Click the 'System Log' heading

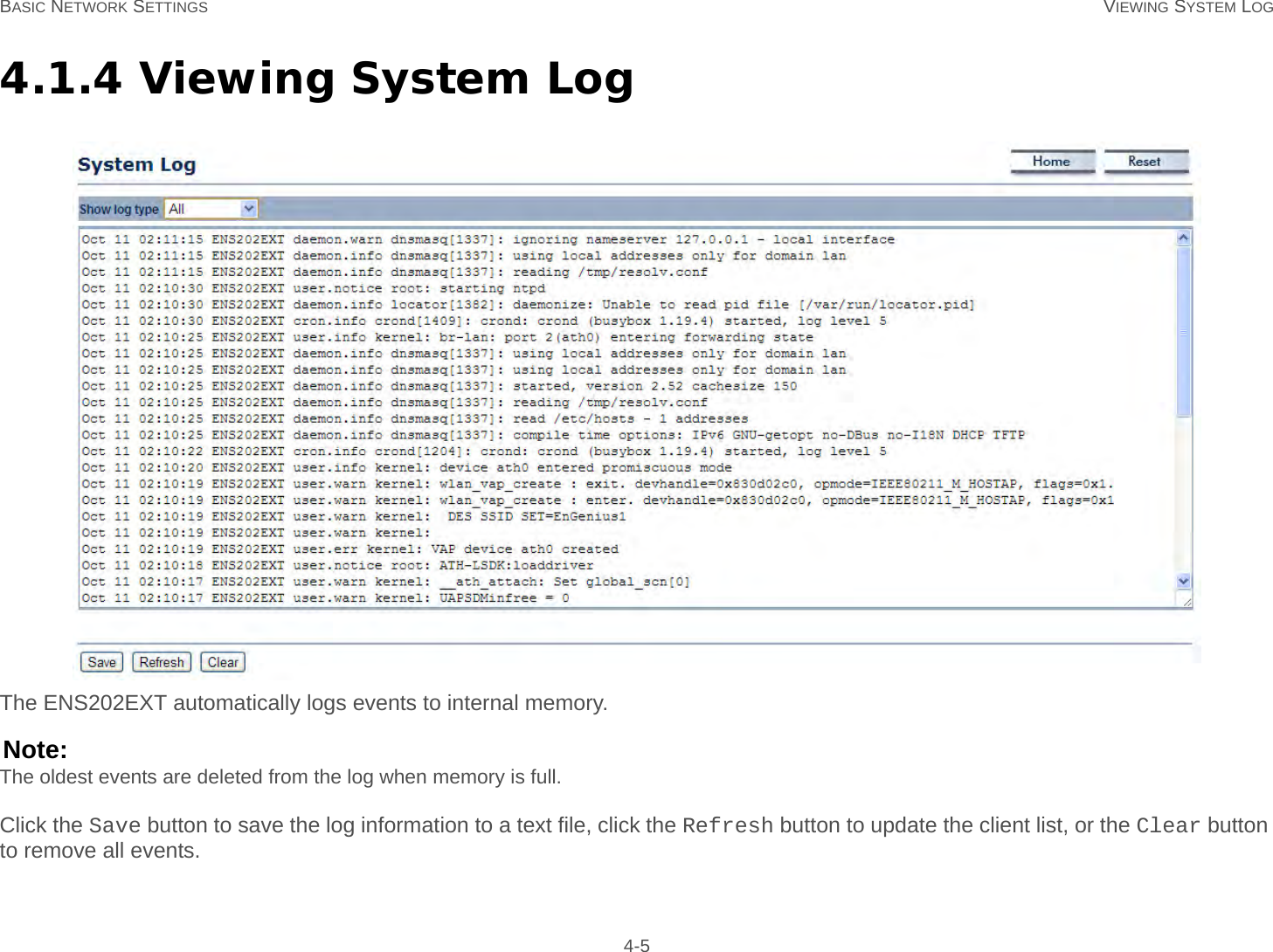point(136,165)
